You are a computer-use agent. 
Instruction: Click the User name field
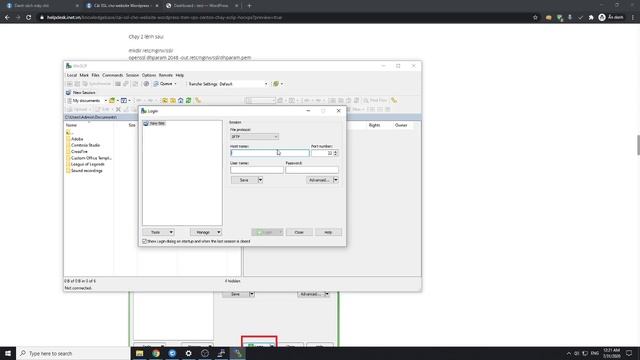(x=256, y=170)
